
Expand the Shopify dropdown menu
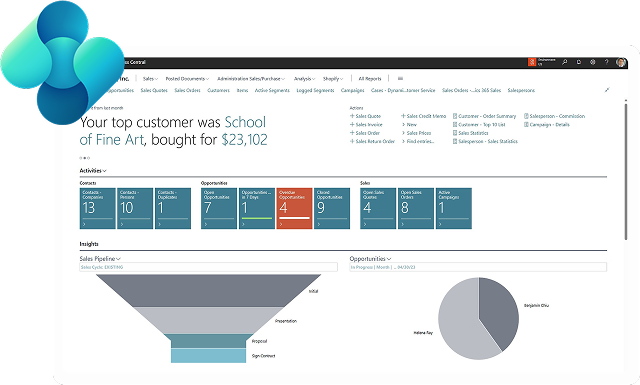pos(333,78)
